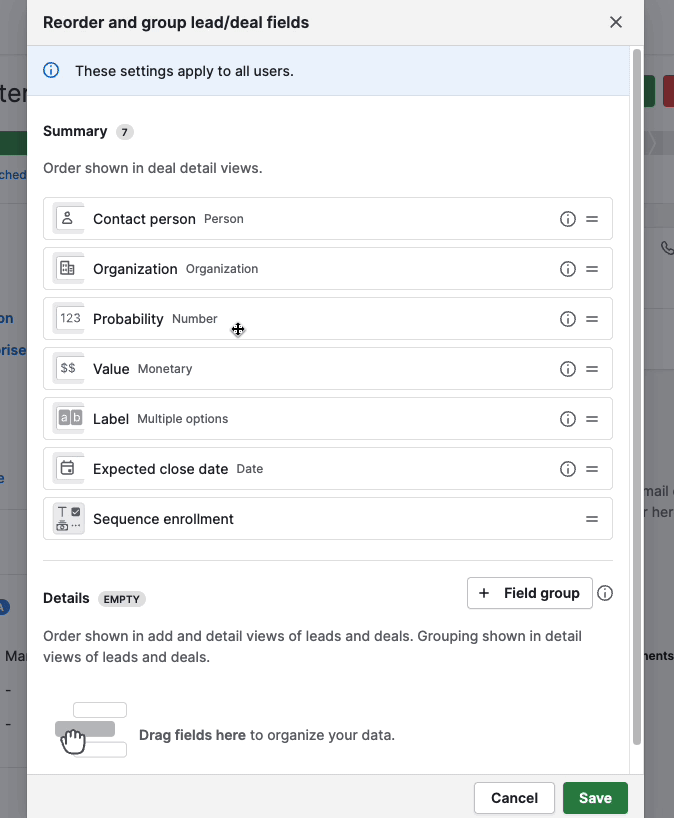This screenshot has height=818, width=674.
Task: Cancel the reorder dialog
Action: click(515, 798)
